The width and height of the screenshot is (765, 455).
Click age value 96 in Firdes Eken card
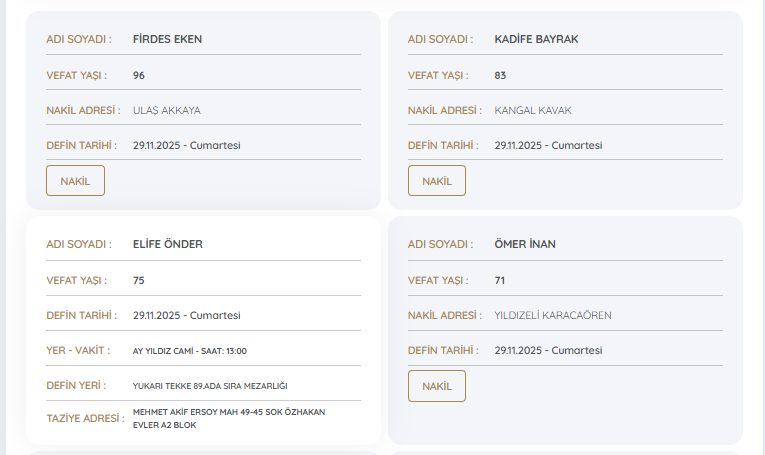tap(139, 75)
